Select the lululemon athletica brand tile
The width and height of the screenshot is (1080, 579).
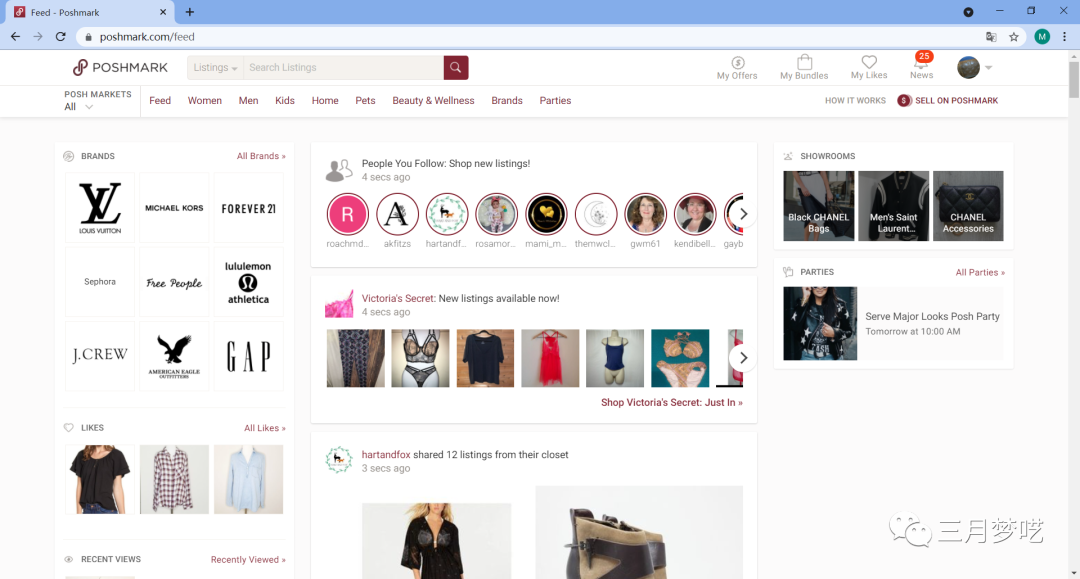pyautogui.click(x=249, y=282)
